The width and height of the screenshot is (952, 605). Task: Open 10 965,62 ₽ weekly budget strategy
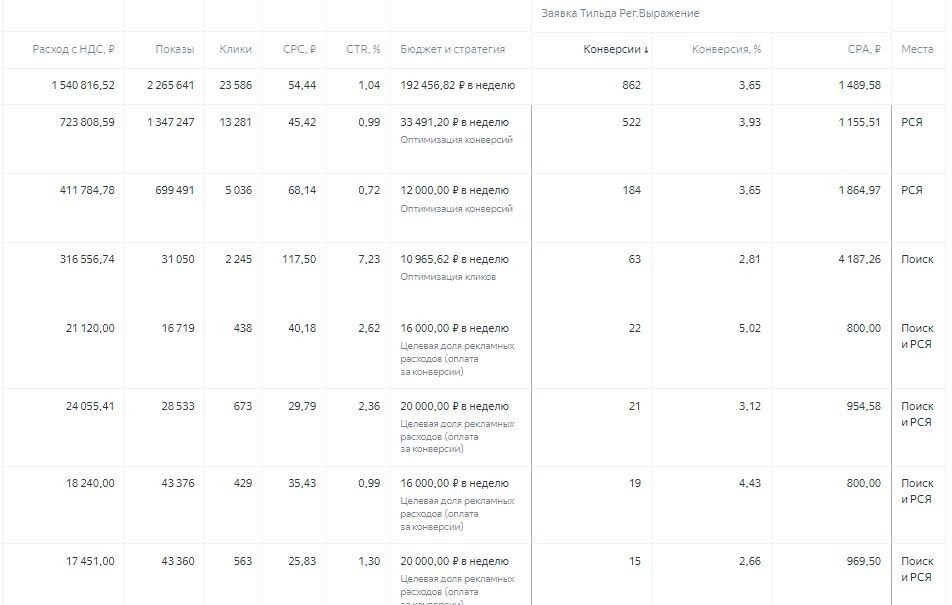click(454, 259)
